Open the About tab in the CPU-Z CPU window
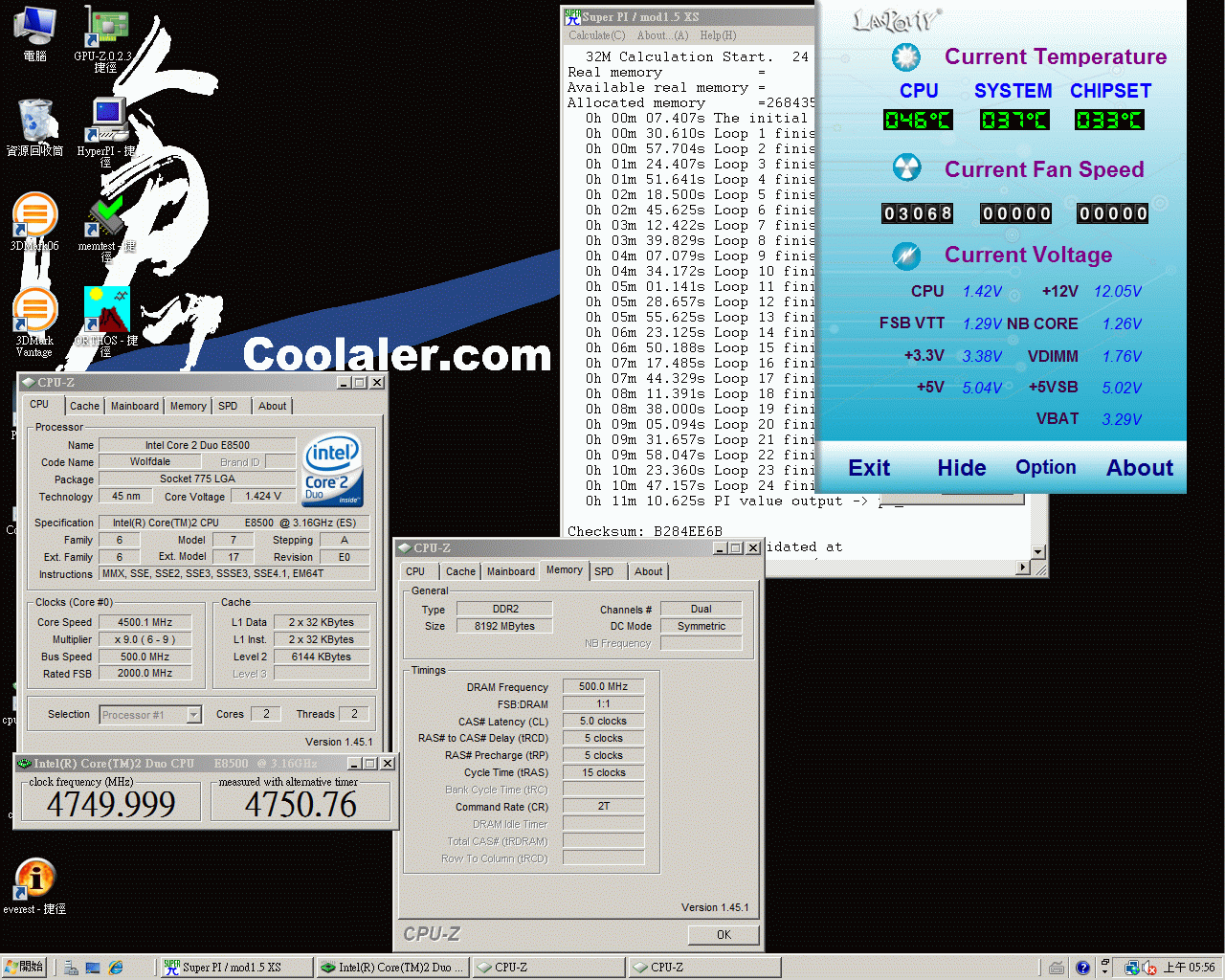Viewport: 1225px width, 980px height. 272,406
